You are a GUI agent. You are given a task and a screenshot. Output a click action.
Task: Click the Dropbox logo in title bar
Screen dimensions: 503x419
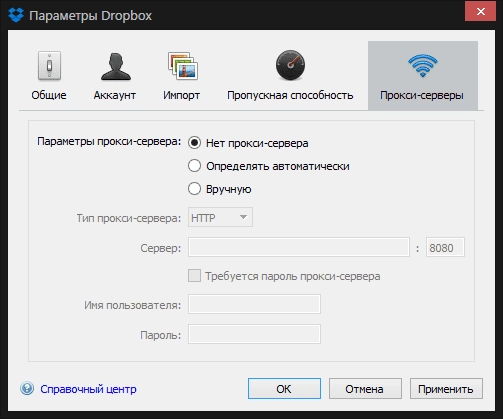coord(16,15)
